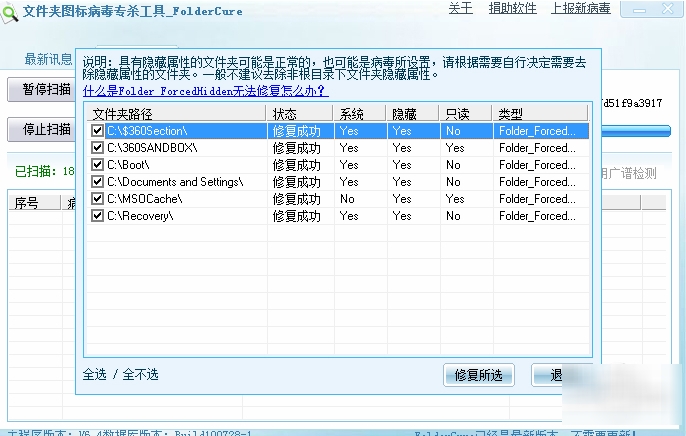Toggle the C:\360SANDBOX\ checkbox
The width and height of the screenshot is (686, 436).
point(97,148)
